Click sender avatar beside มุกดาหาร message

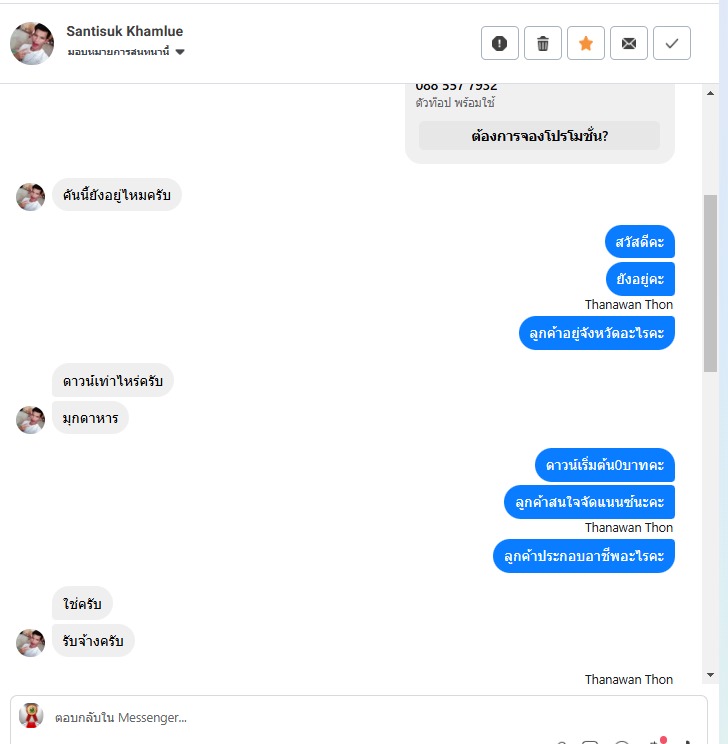point(30,419)
